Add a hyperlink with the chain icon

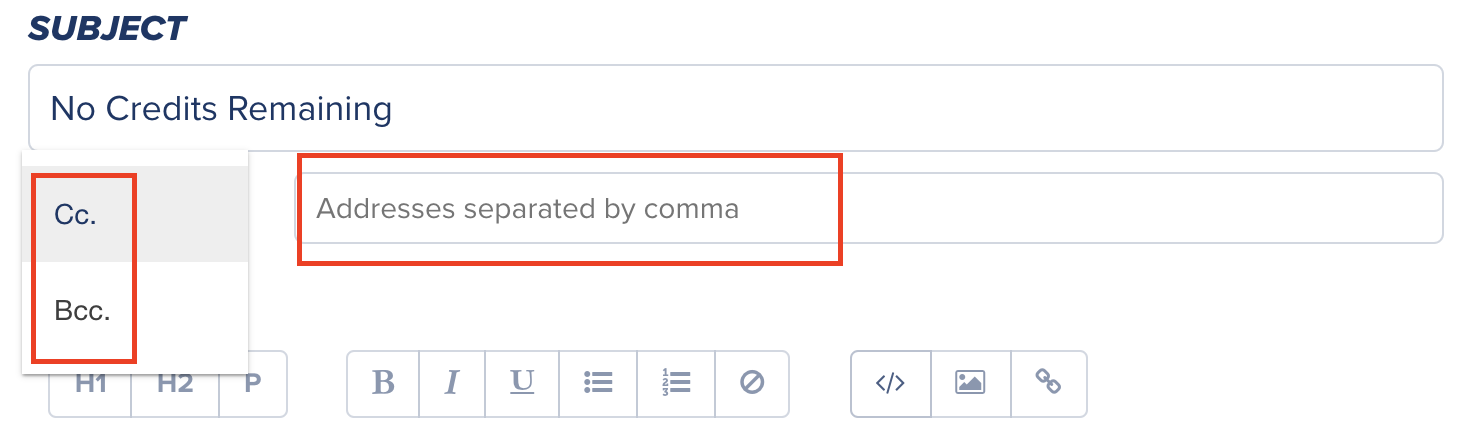[x=1048, y=383]
